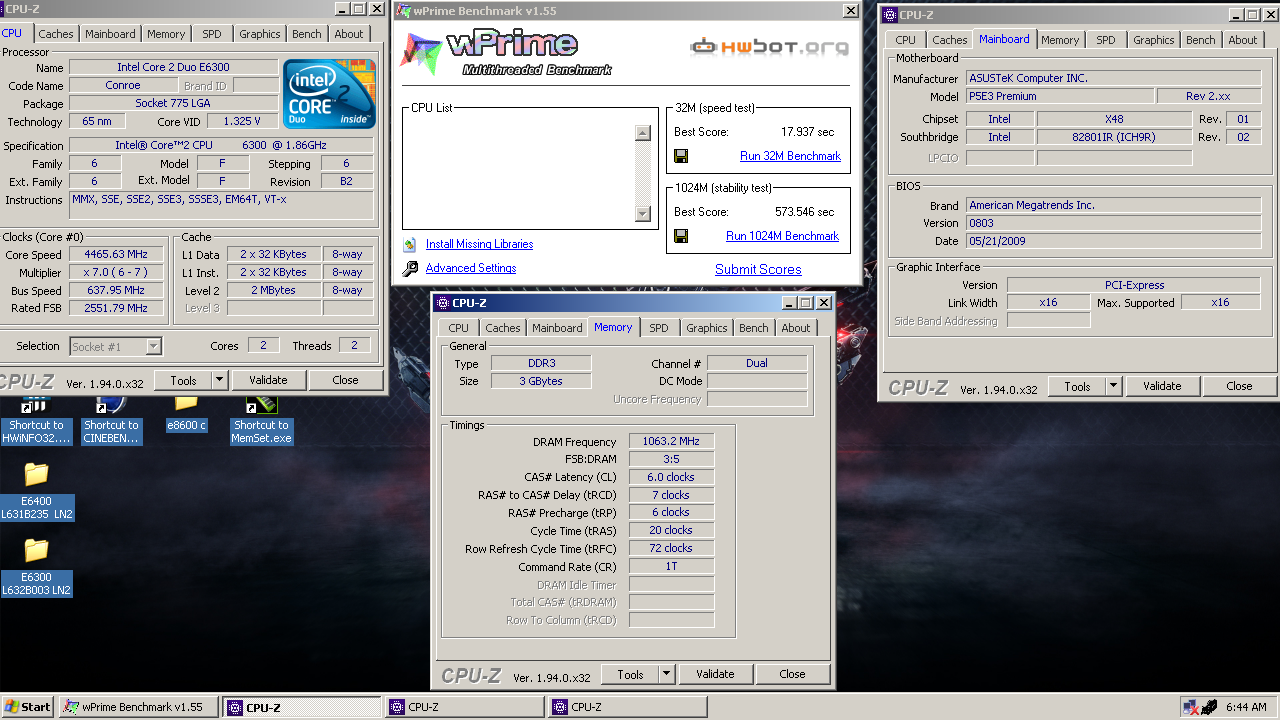Viewport: 1280px width, 720px height.
Task: Open the Advanced Settings link
Action: 471,268
